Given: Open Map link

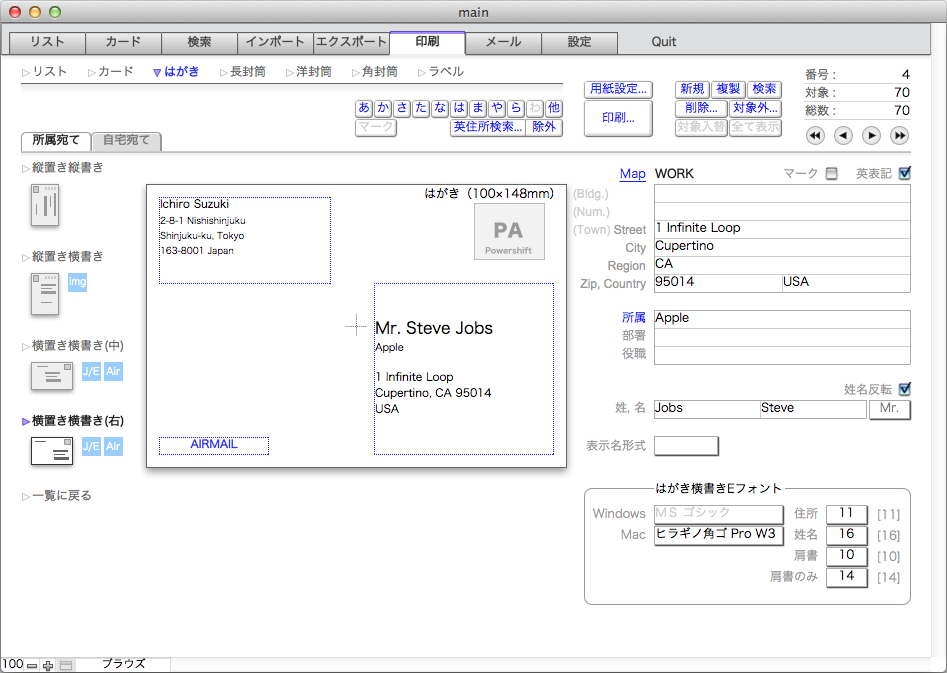Looking at the screenshot, I should point(632,174).
